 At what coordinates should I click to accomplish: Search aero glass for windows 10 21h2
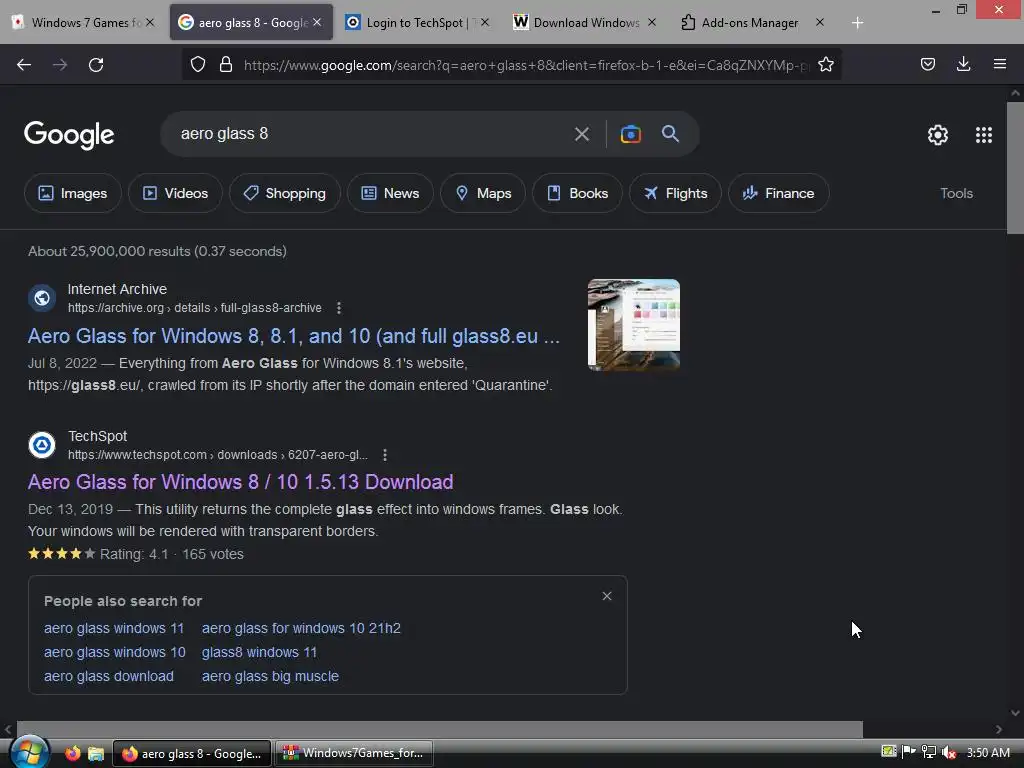pyautogui.click(x=301, y=628)
